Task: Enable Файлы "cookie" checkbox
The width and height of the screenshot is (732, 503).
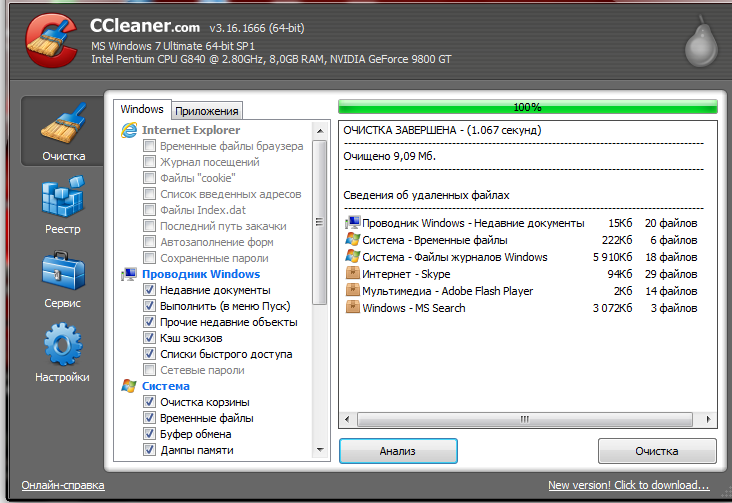Action: point(149,177)
